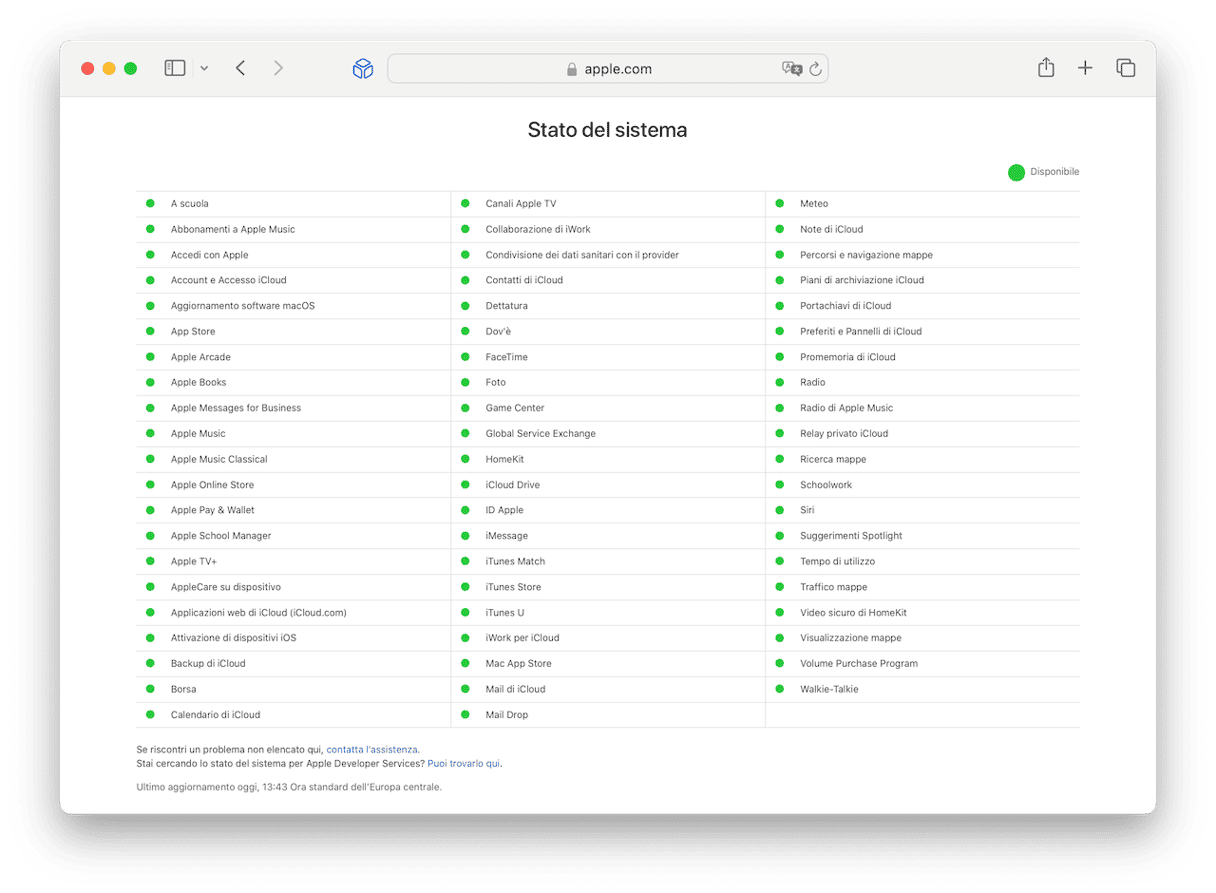
Task: Follow the 'contatta l'assistenza' link
Action: point(372,749)
